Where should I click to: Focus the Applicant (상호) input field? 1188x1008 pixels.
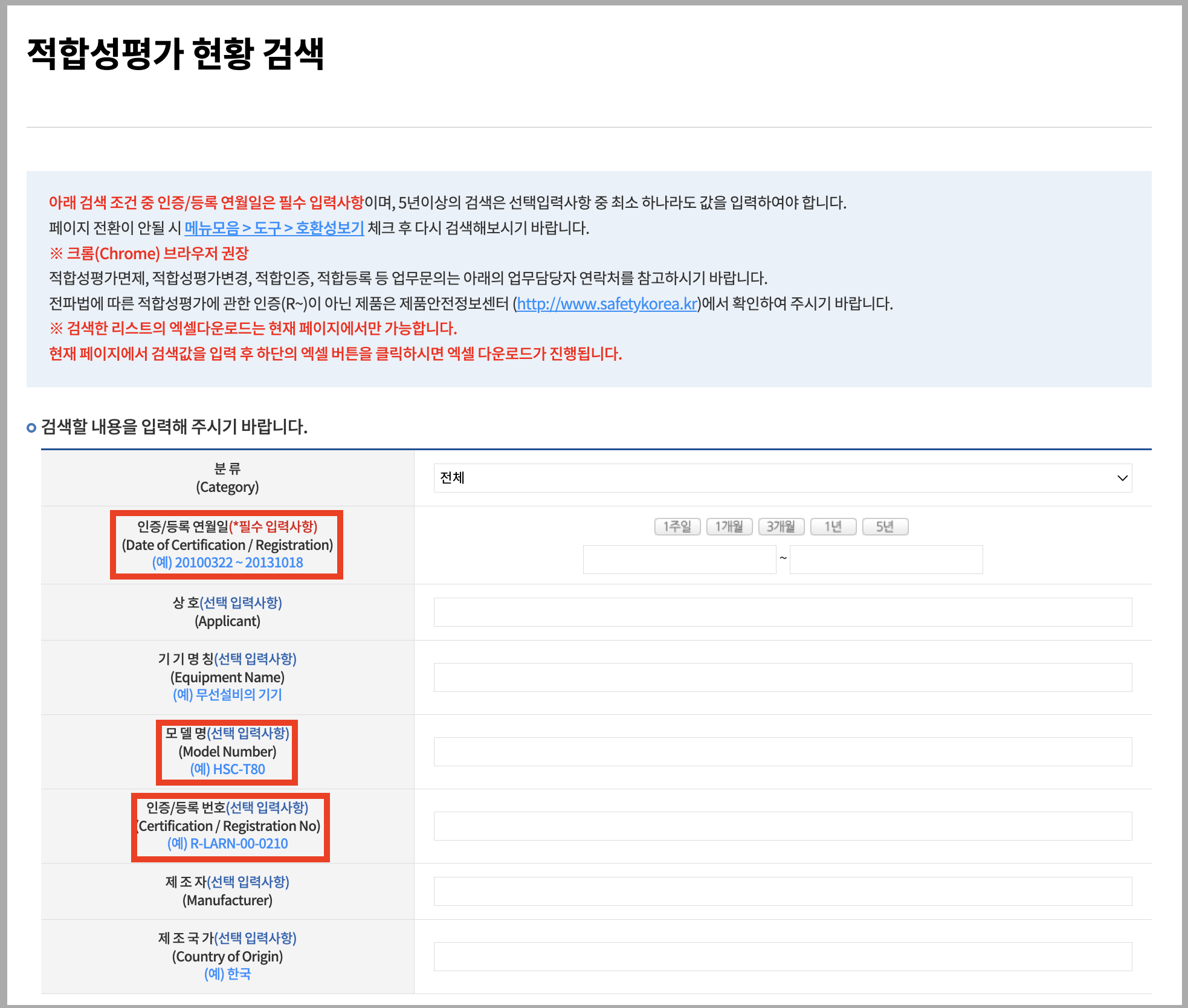(783, 612)
